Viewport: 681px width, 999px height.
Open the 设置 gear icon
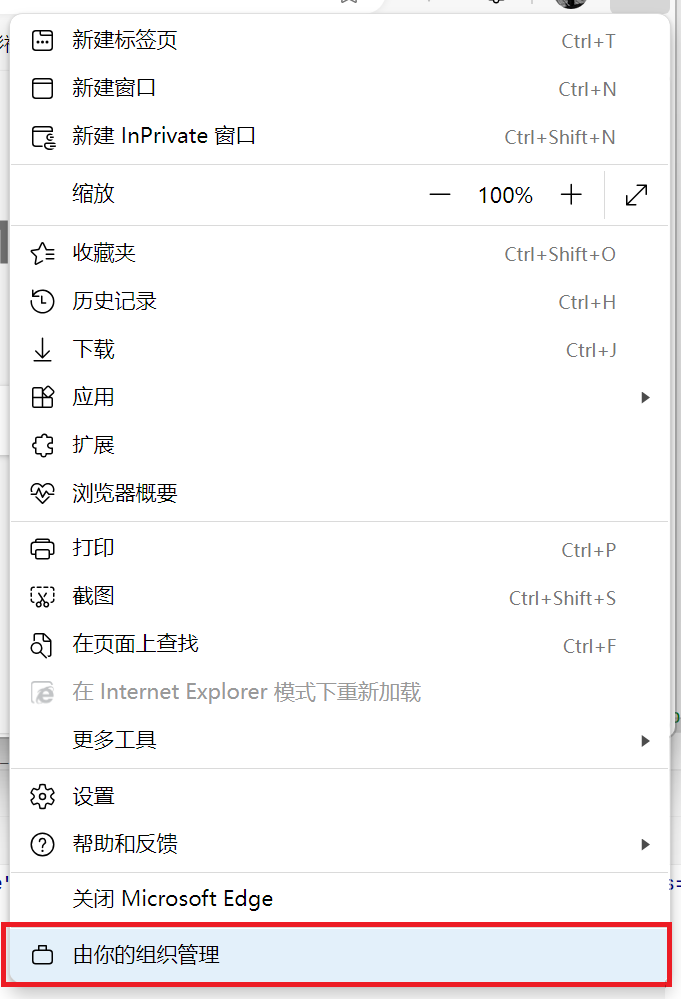click(x=42, y=796)
